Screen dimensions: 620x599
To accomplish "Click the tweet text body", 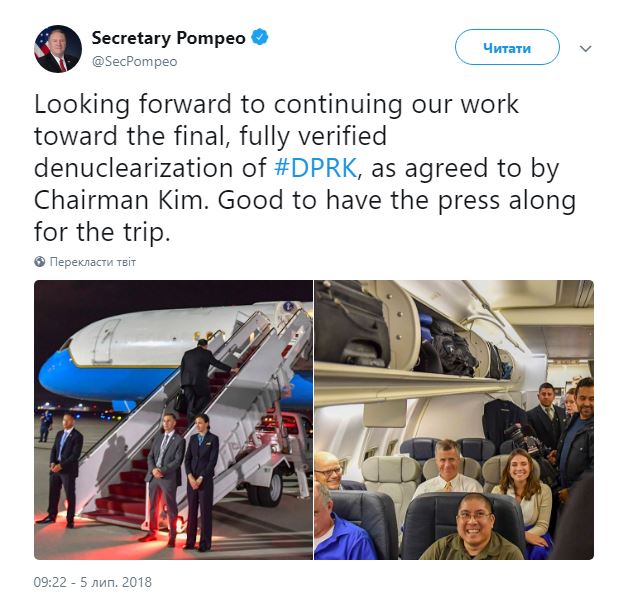I will tap(304, 168).
